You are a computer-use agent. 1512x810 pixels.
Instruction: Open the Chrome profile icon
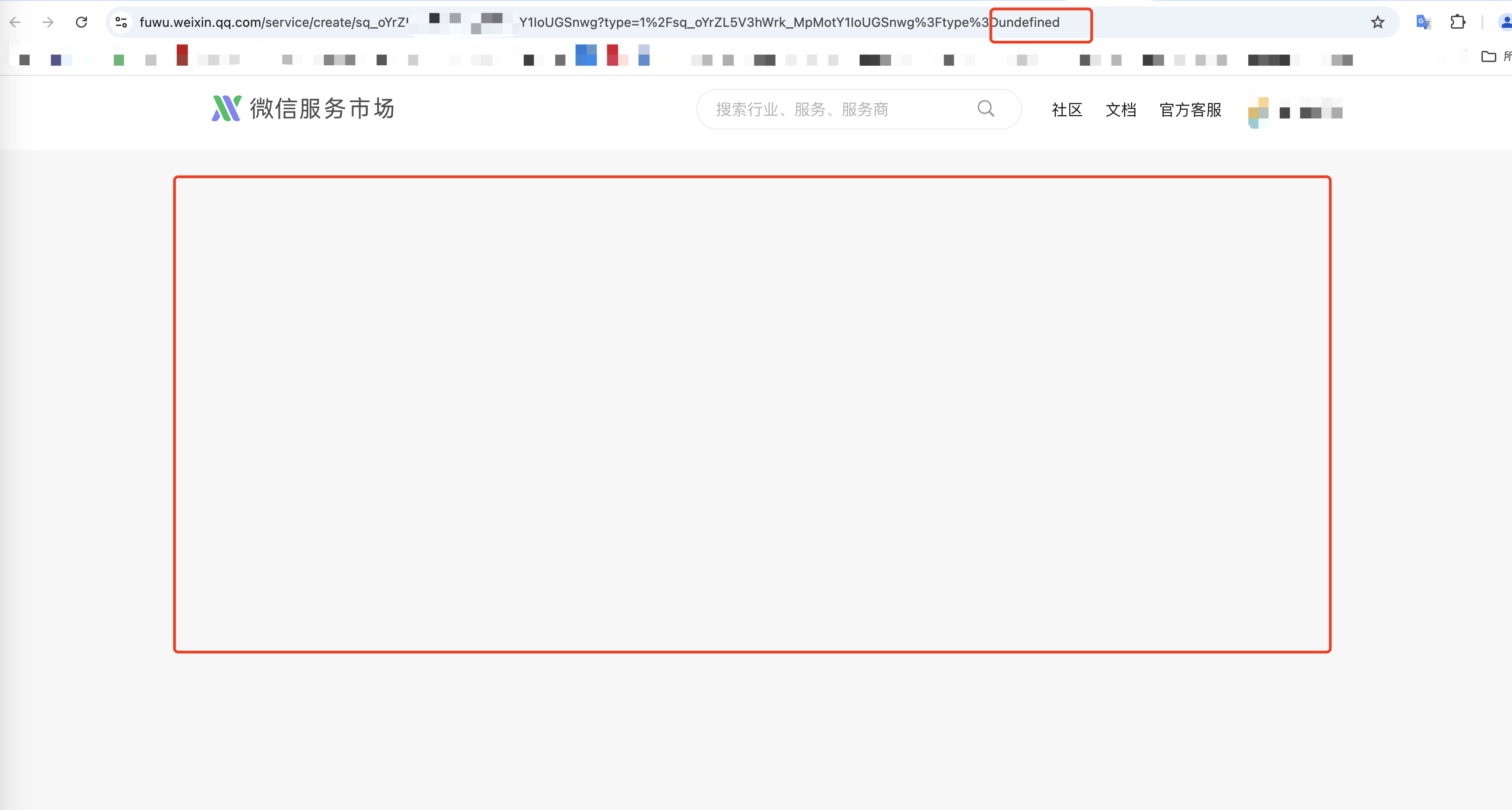pyautogui.click(x=1505, y=22)
